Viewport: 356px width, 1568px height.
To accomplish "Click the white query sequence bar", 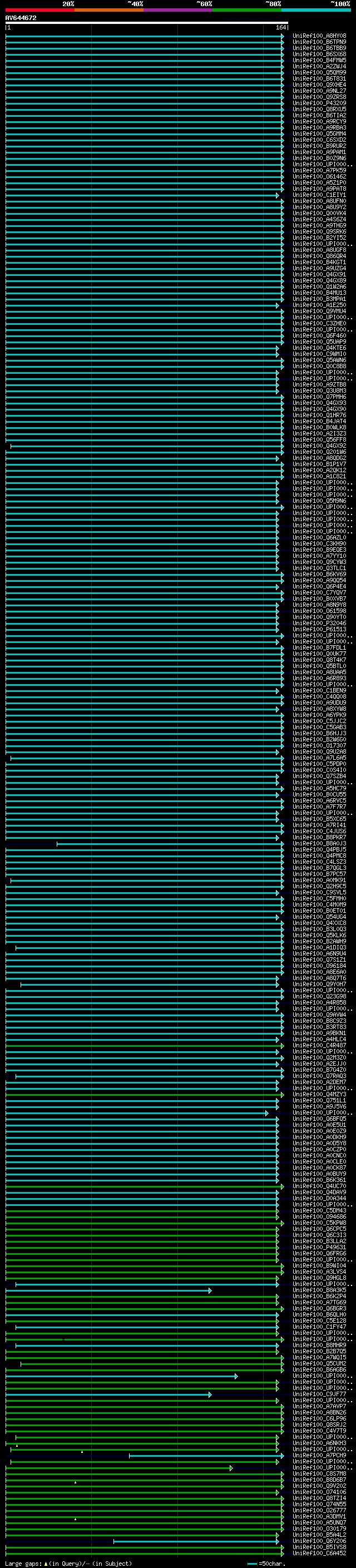I will [x=147, y=22].
